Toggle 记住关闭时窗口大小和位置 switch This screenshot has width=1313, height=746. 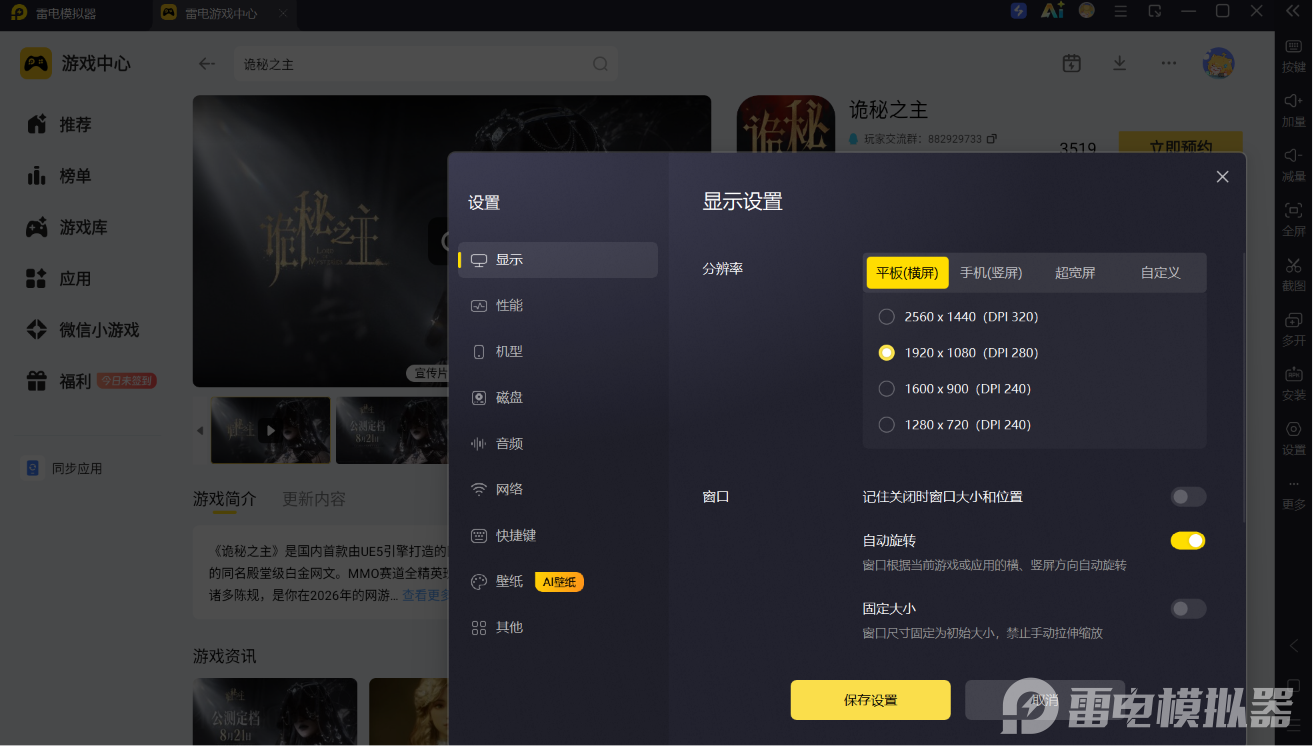(x=1188, y=497)
